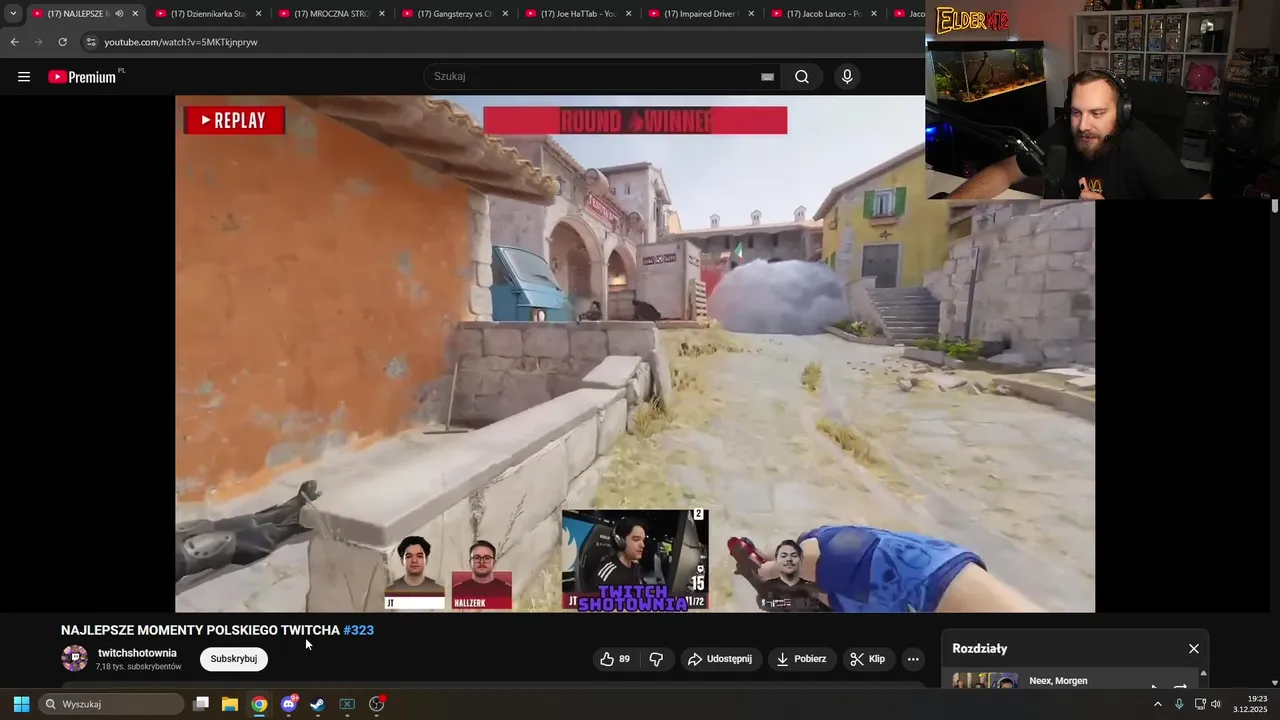The width and height of the screenshot is (1280, 720).
Task: Open the on-screen keyboard in the search box
Action: (x=767, y=77)
